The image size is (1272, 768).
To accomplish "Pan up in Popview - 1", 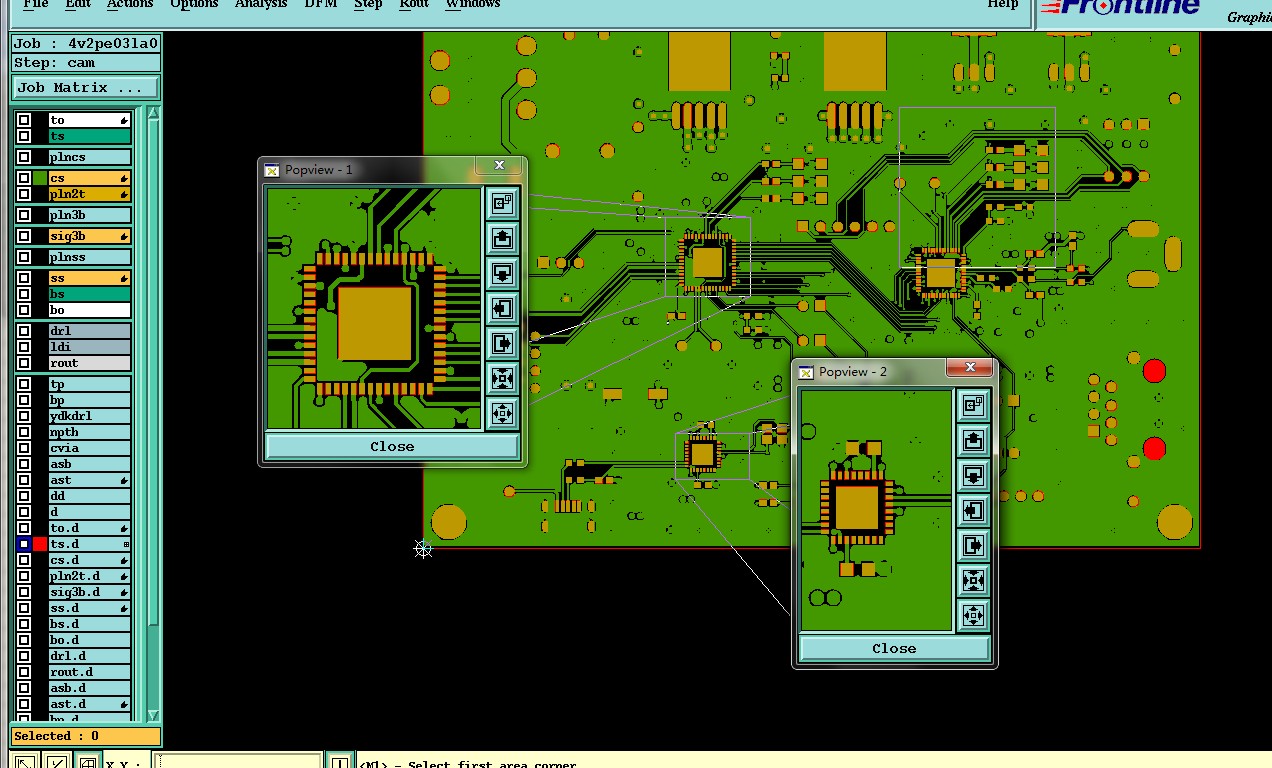I will pos(502,238).
